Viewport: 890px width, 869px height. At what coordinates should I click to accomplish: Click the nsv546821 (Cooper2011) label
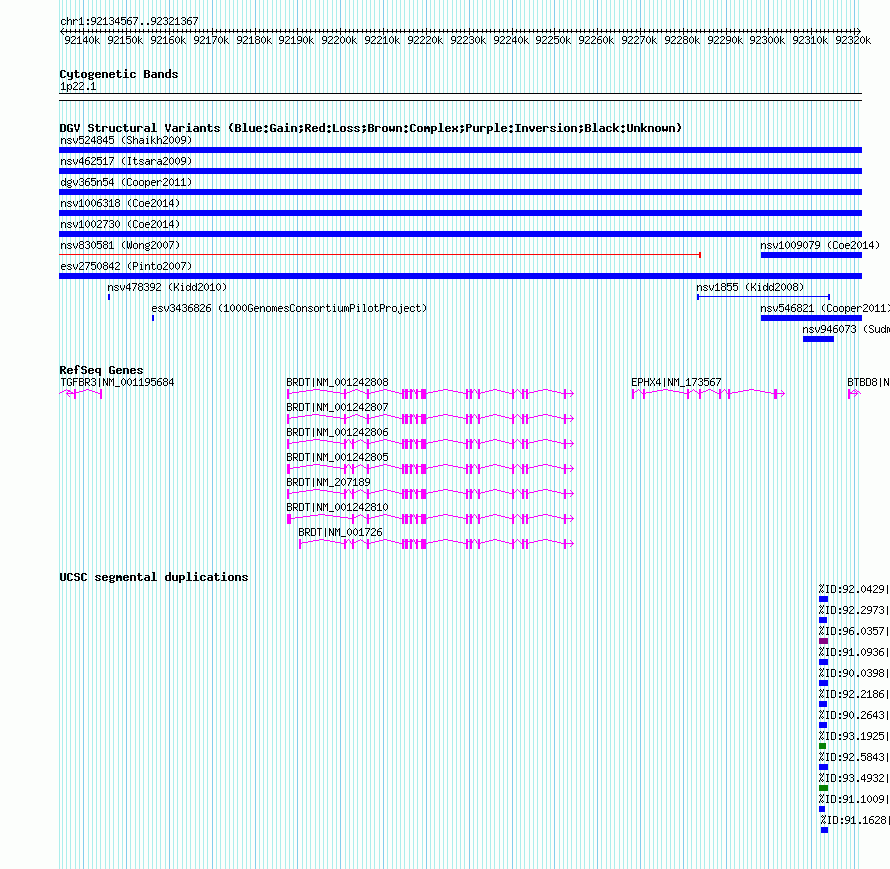coord(825,308)
